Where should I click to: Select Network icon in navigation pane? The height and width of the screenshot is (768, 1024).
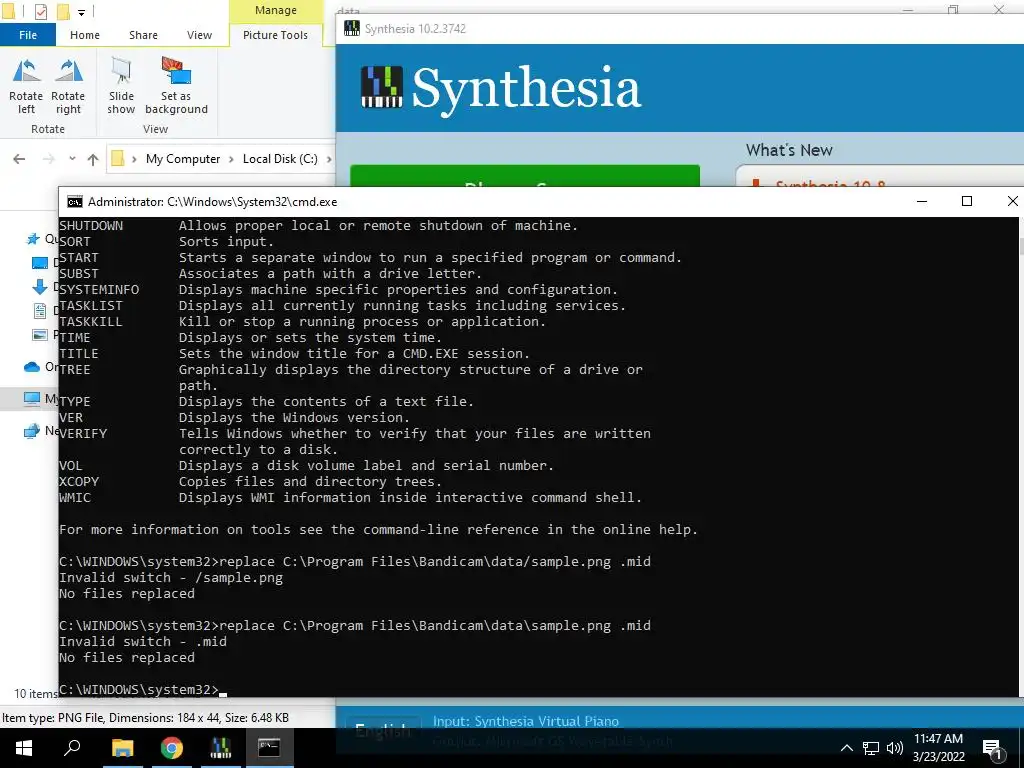pos(31,431)
